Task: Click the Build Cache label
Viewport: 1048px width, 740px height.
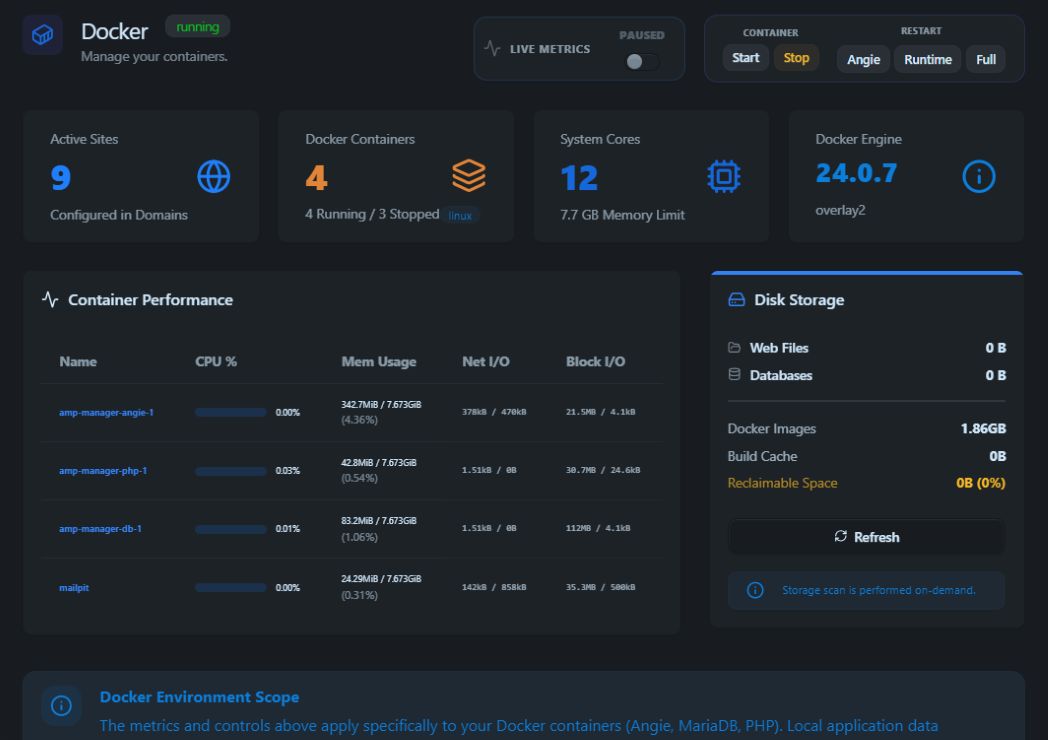Action: tap(762, 456)
